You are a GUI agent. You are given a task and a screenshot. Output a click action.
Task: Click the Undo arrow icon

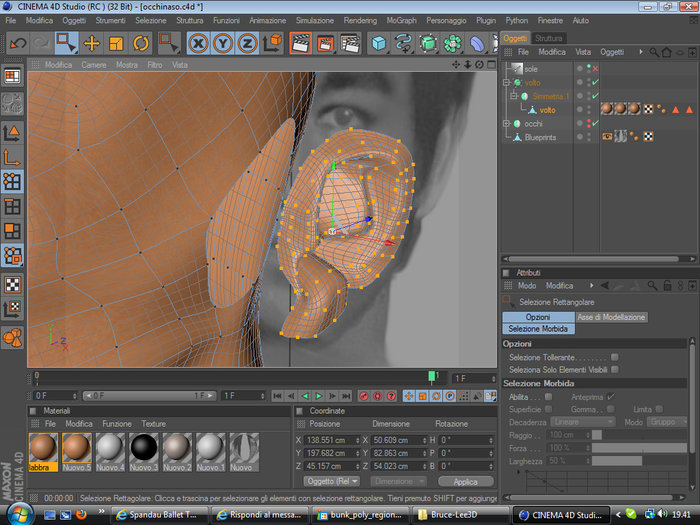18,44
